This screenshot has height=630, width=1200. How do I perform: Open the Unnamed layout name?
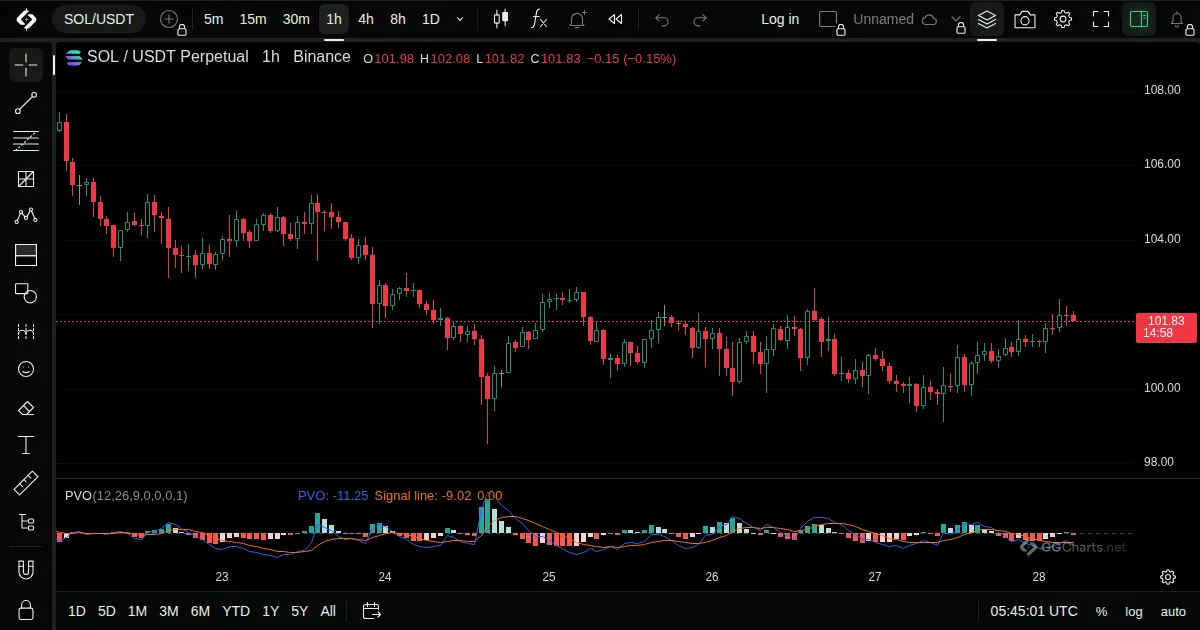tap(883, 19)
